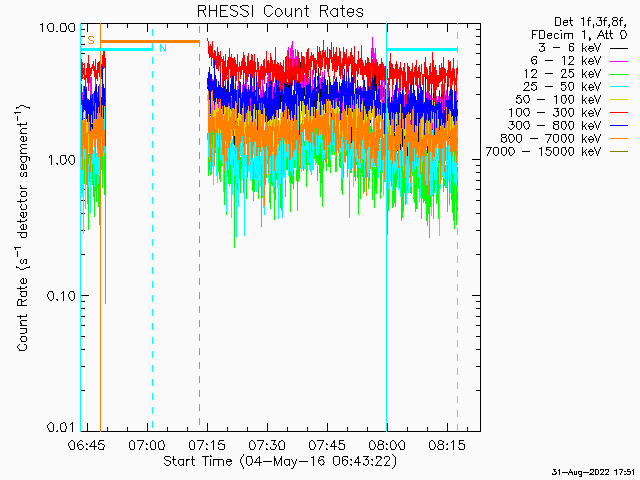This screenshot has height=480, width=640.
Task: Click the orange S flag marker
Action: 91,40
